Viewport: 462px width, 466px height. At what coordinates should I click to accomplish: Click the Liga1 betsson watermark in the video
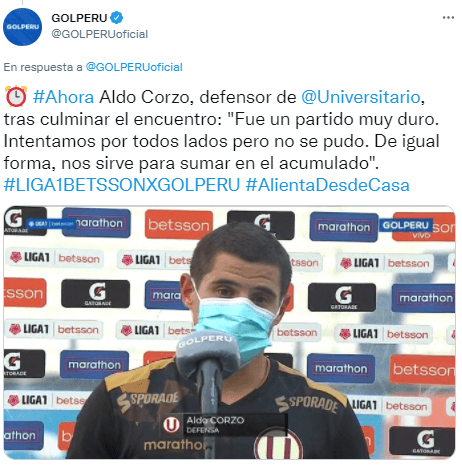pyautogui.click(x=51, y=224)
